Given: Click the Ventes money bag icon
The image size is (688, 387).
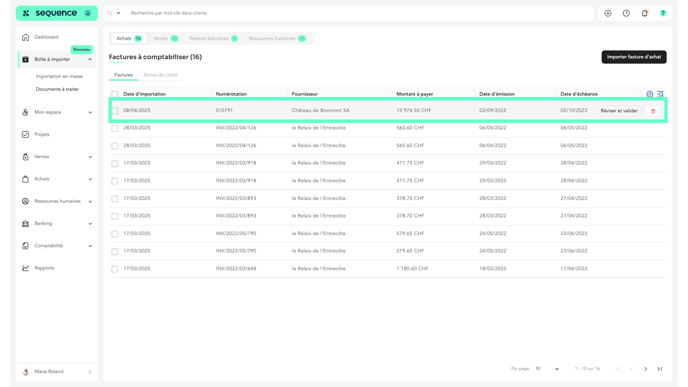Looking at the screenshot, I should pyautogui.click(x=25, y=157).
